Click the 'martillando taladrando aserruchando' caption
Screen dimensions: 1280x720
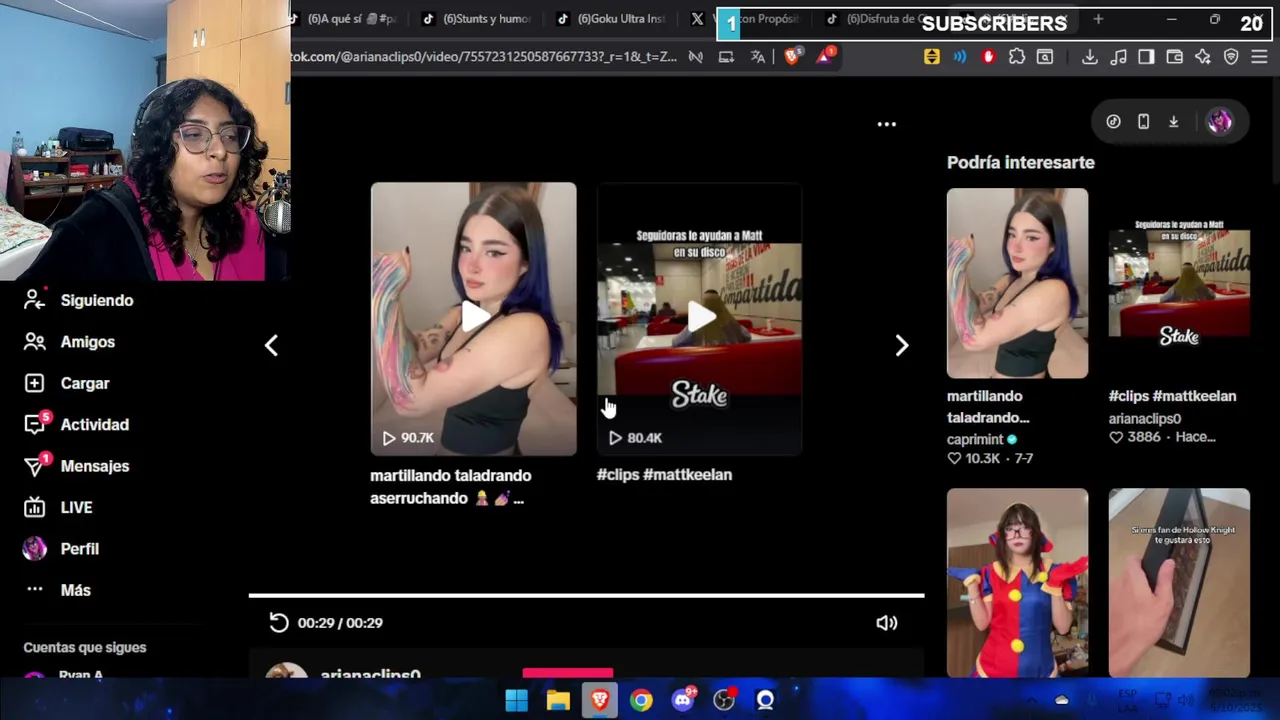450,487
